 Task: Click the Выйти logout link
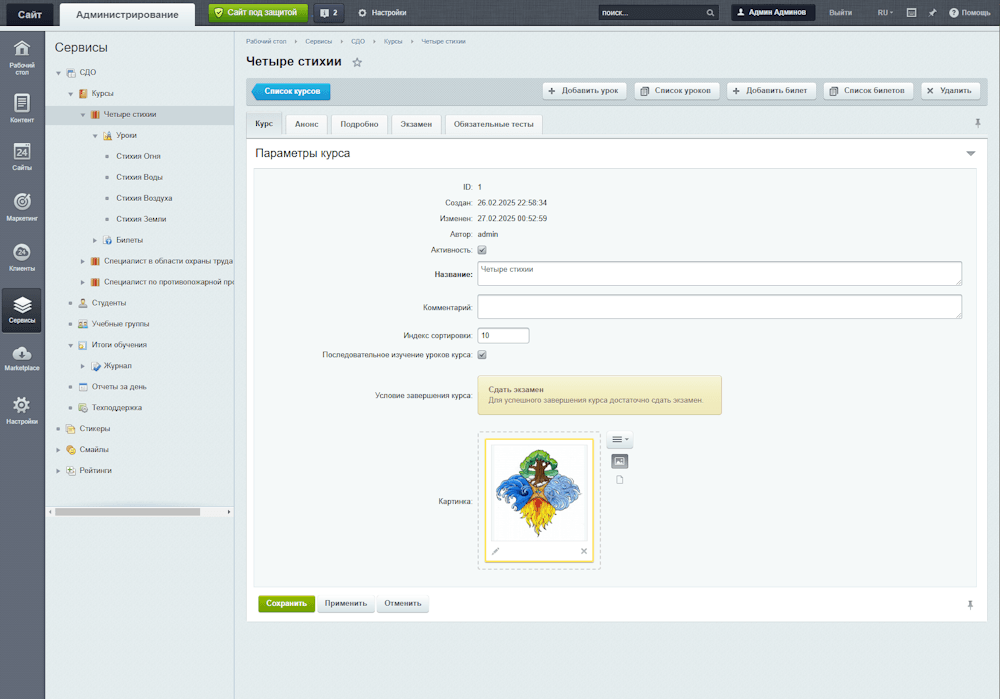(840, 13)
